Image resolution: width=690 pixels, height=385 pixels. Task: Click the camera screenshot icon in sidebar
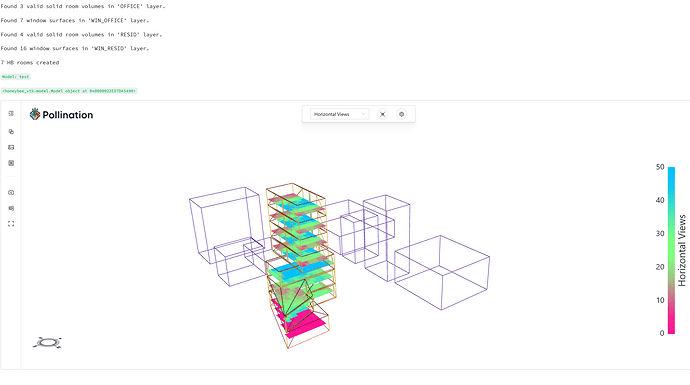click(11, 193)
